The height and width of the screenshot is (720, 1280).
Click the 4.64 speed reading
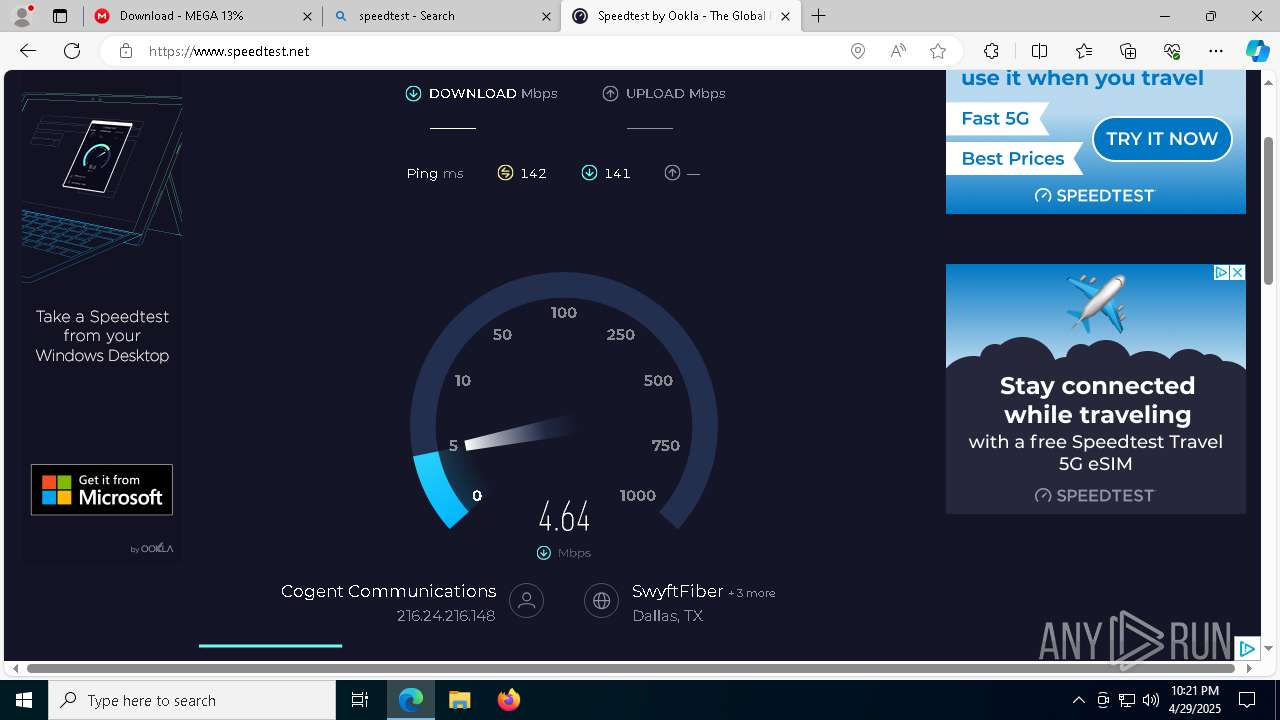[564, 517]
